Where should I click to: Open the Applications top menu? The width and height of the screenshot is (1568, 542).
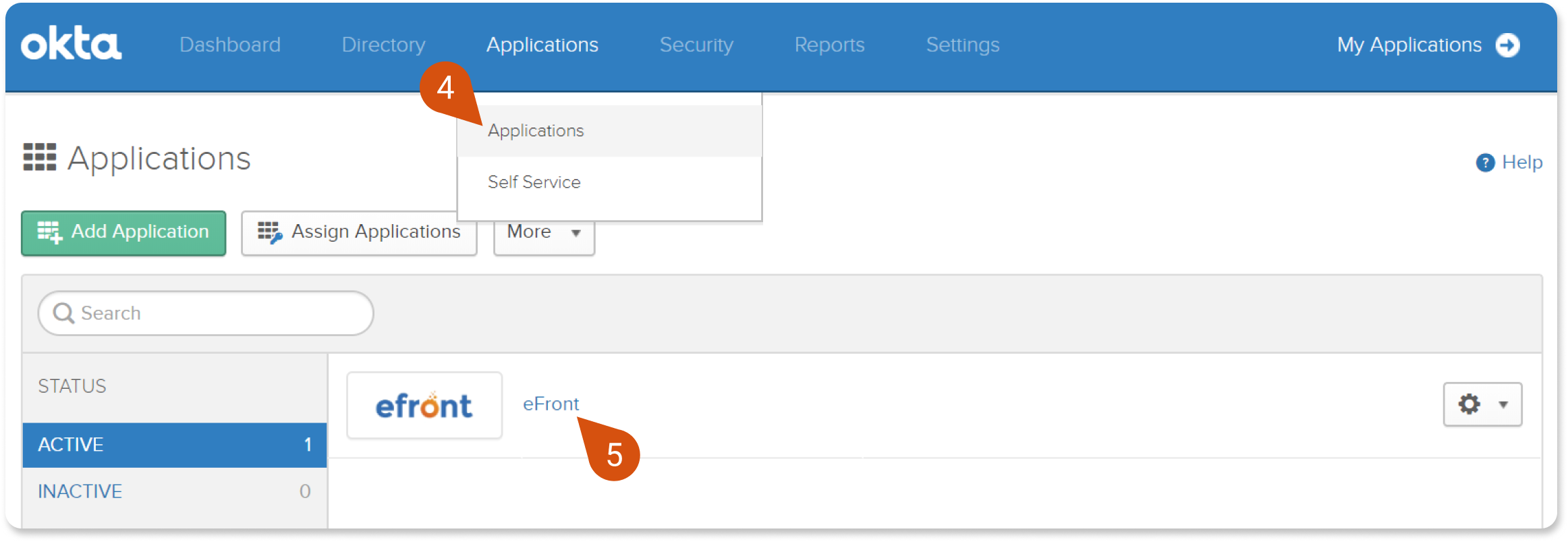(542, 45)
